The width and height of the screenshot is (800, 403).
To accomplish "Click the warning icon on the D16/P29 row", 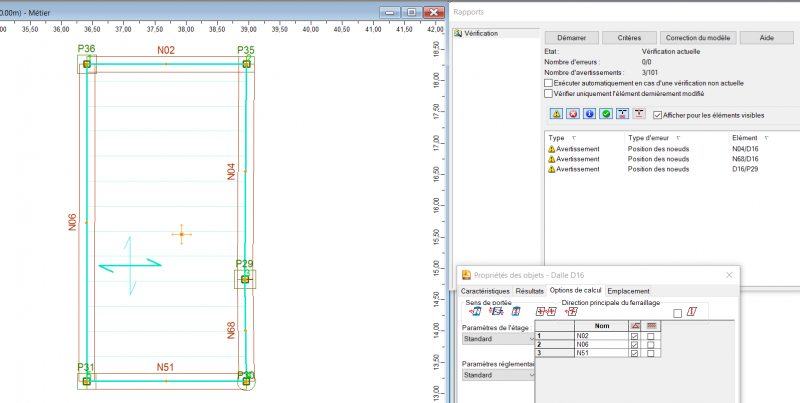I will pyautogui.click(x=551, y=169).
